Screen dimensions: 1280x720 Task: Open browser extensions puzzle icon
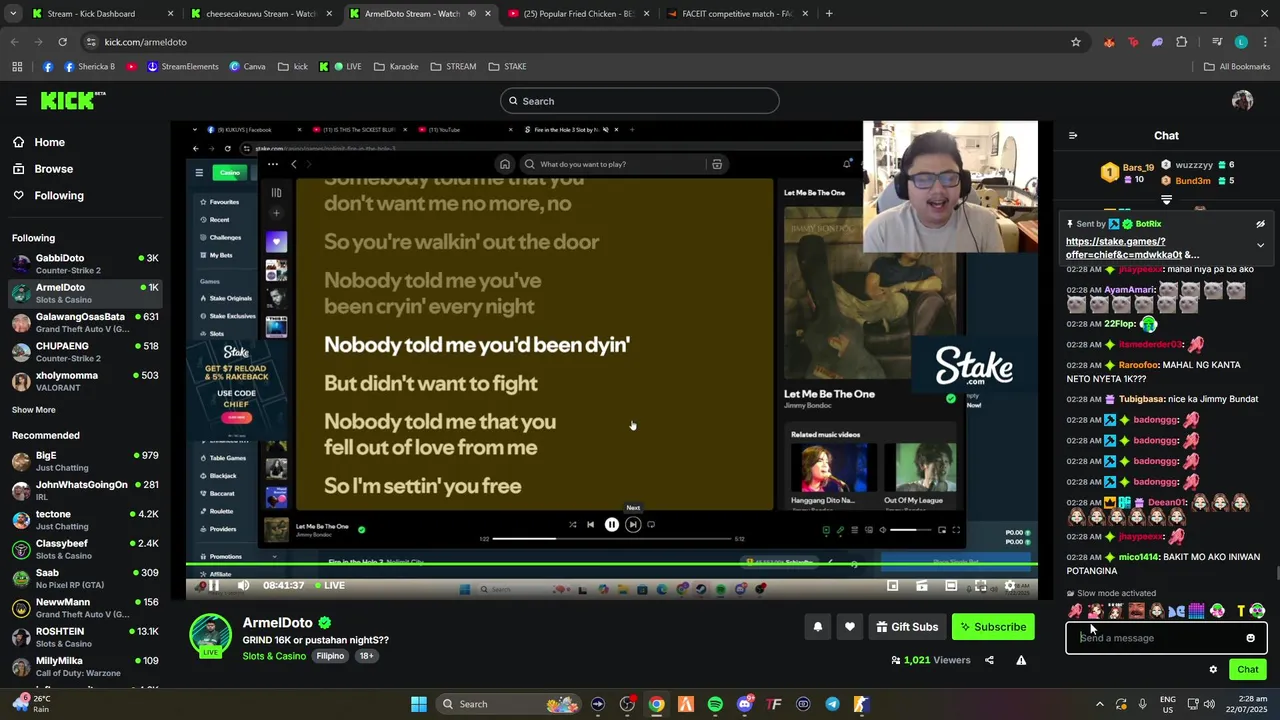click(x=1182, y=42)
